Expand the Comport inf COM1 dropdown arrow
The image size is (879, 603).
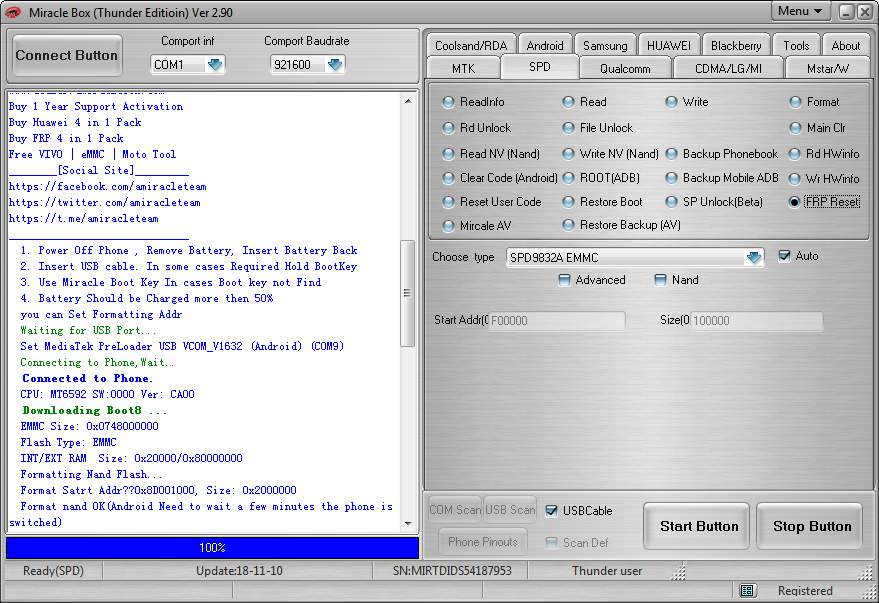pyautogui.click(x=215, y=65)
